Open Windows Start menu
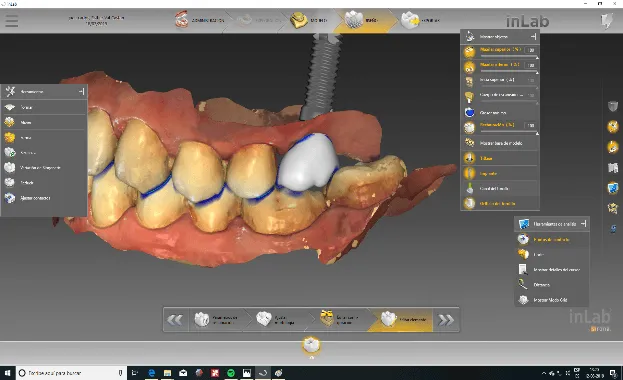The width and height of the screenshot is (623, 380). coord(8,373)
